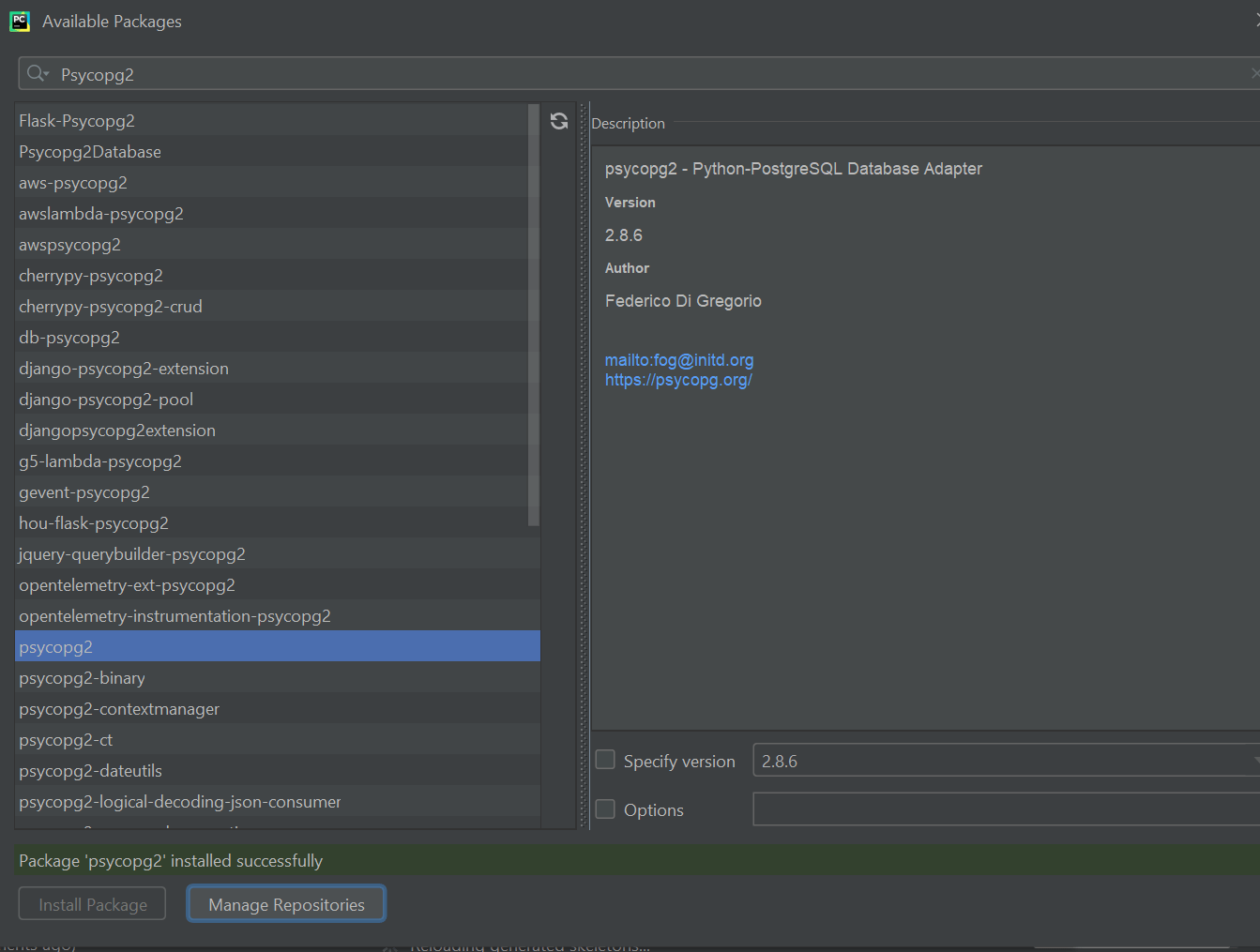Open the version 2.8.6 dropdown

(x=1007, y=761)
